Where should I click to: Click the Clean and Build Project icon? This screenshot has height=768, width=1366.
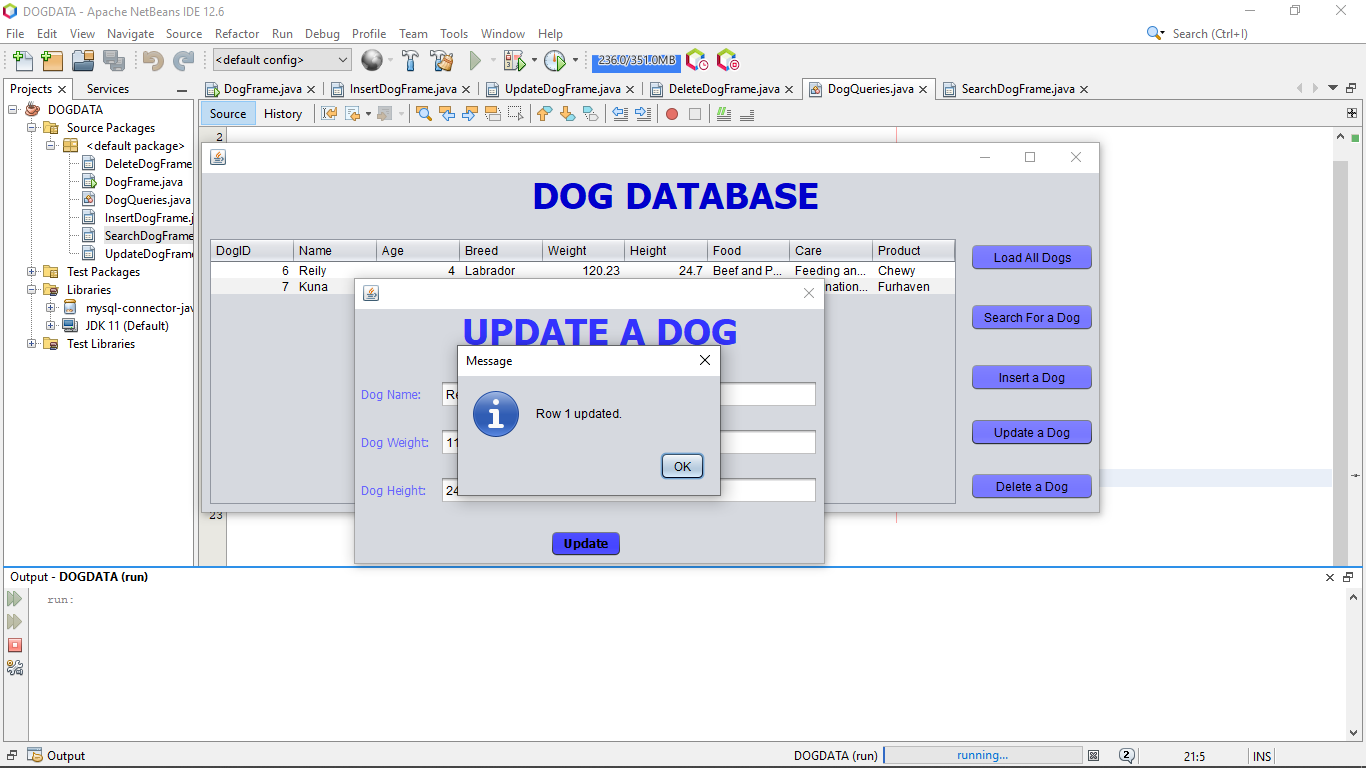441,61
